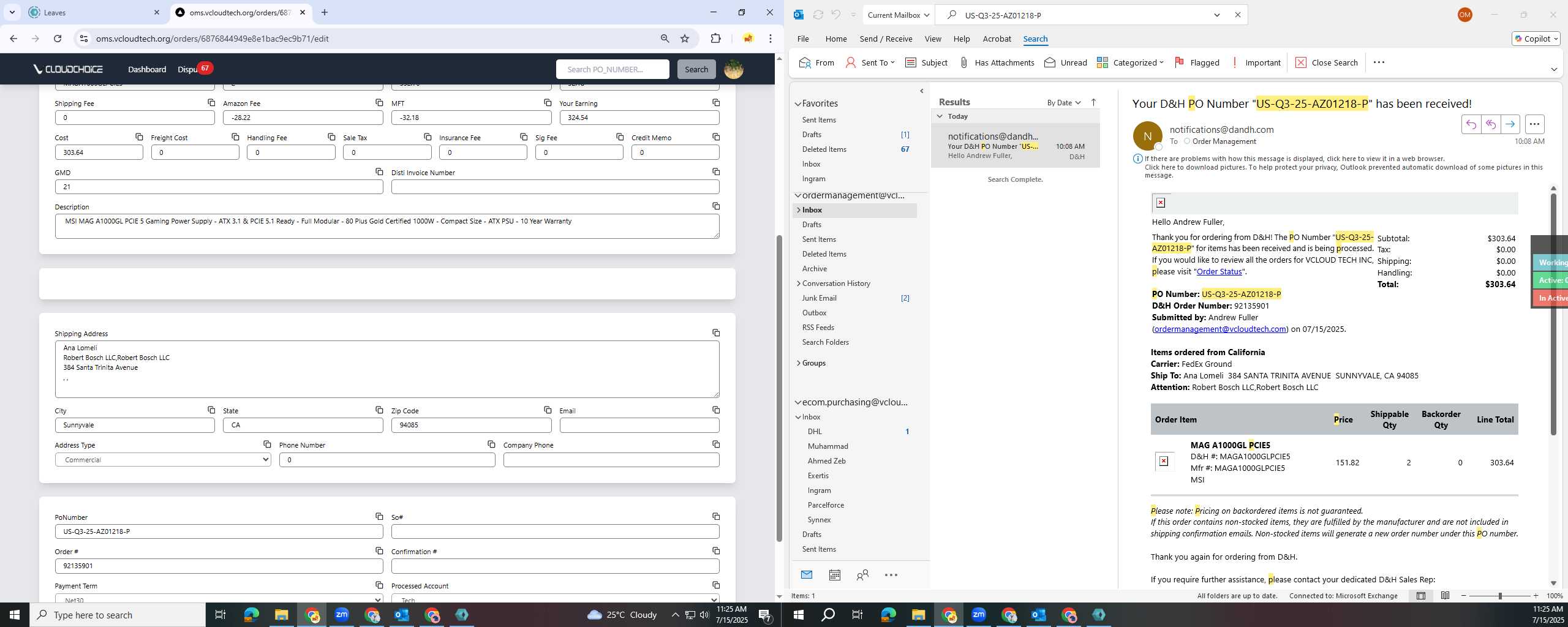The image size is (1568, 627).
Task: Expand the Groups section
Action: pos(798,363)
